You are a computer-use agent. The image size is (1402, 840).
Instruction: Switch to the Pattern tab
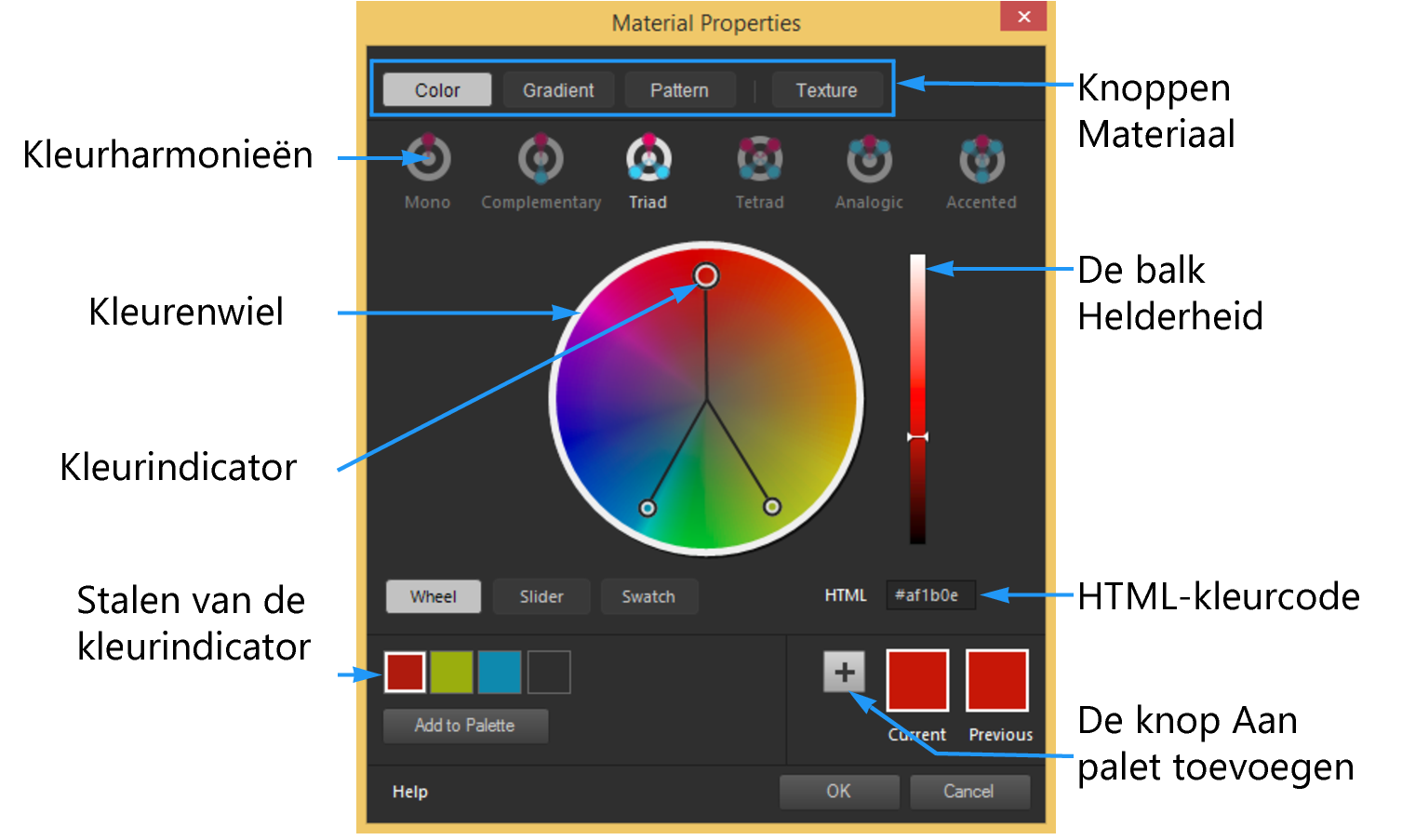pyautogui.click(x=680, y=89)
